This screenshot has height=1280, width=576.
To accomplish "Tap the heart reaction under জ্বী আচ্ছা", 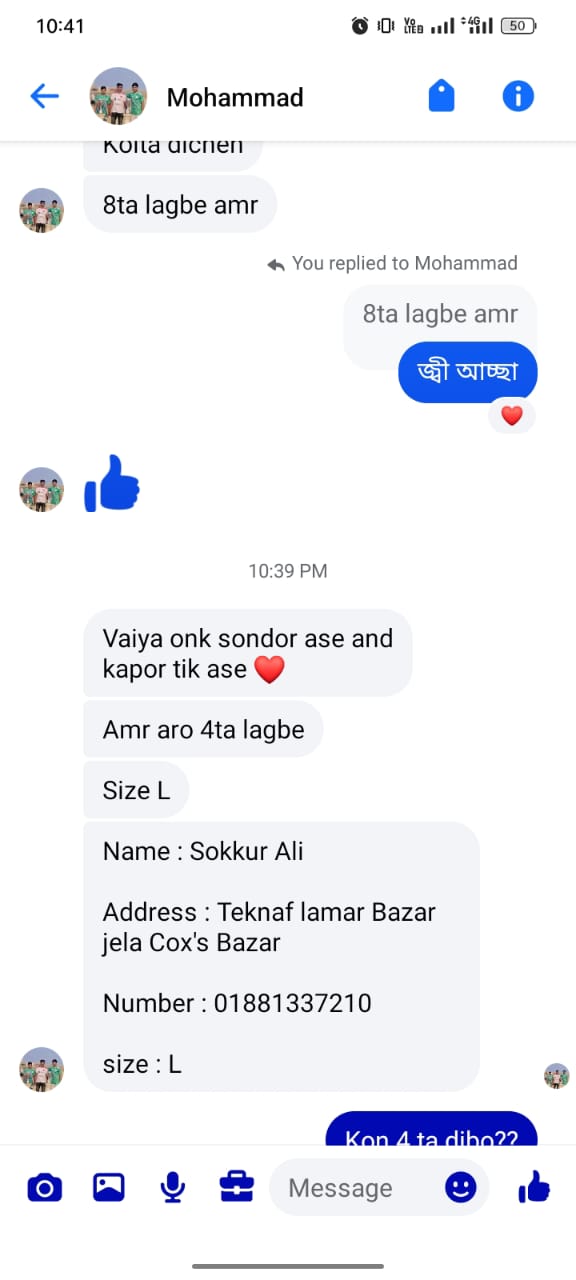I will coord(512,415).
